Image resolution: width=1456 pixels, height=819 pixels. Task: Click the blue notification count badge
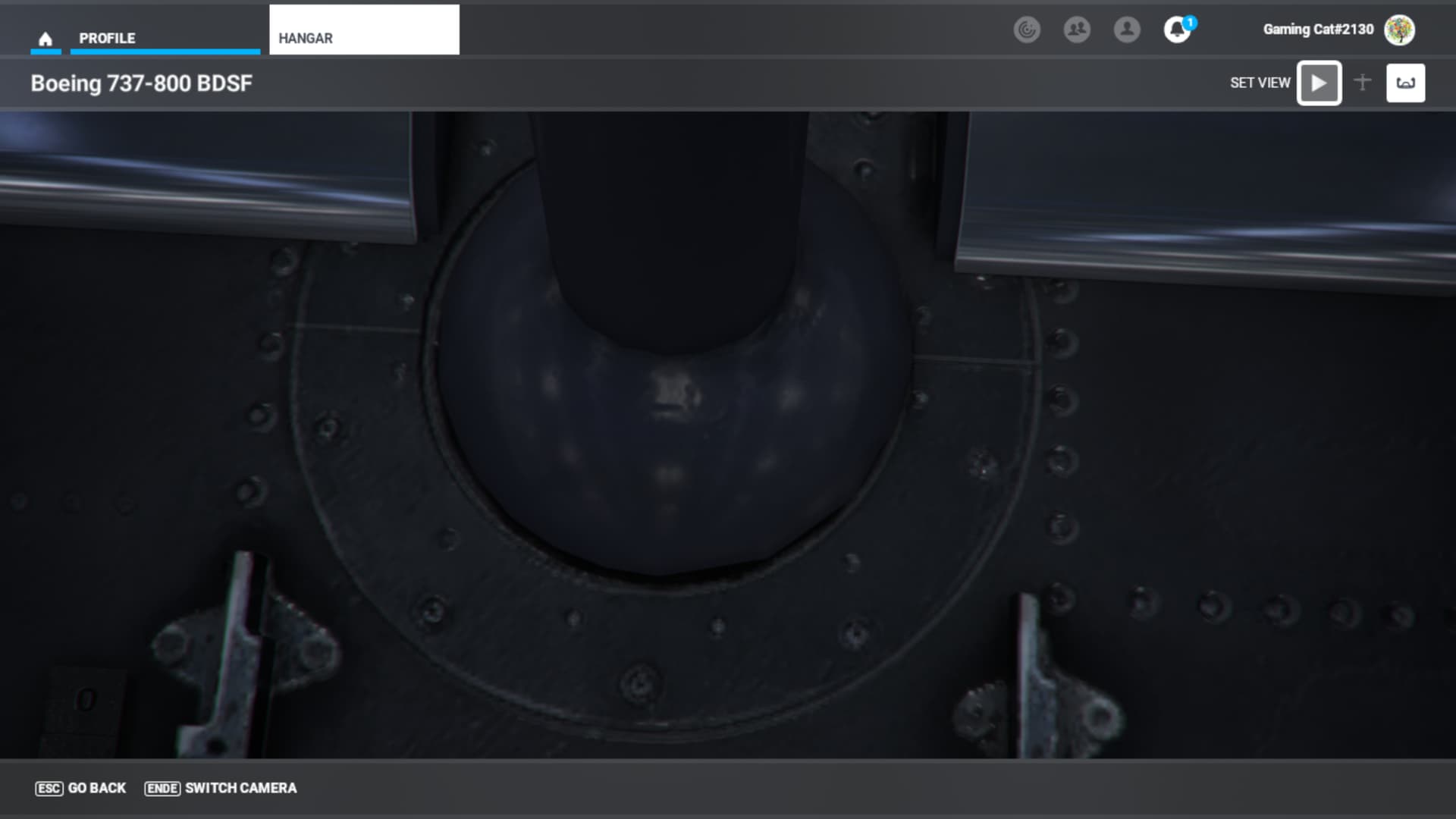tap(1191, 22)
